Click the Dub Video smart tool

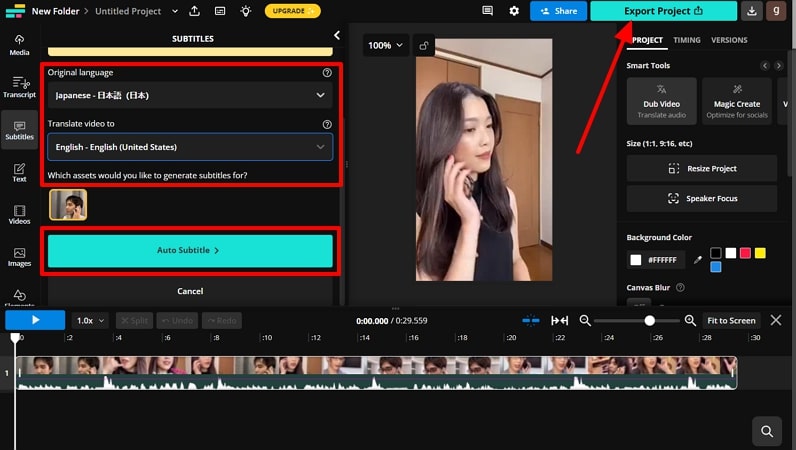pyautogui.click(x=661, y=102)
